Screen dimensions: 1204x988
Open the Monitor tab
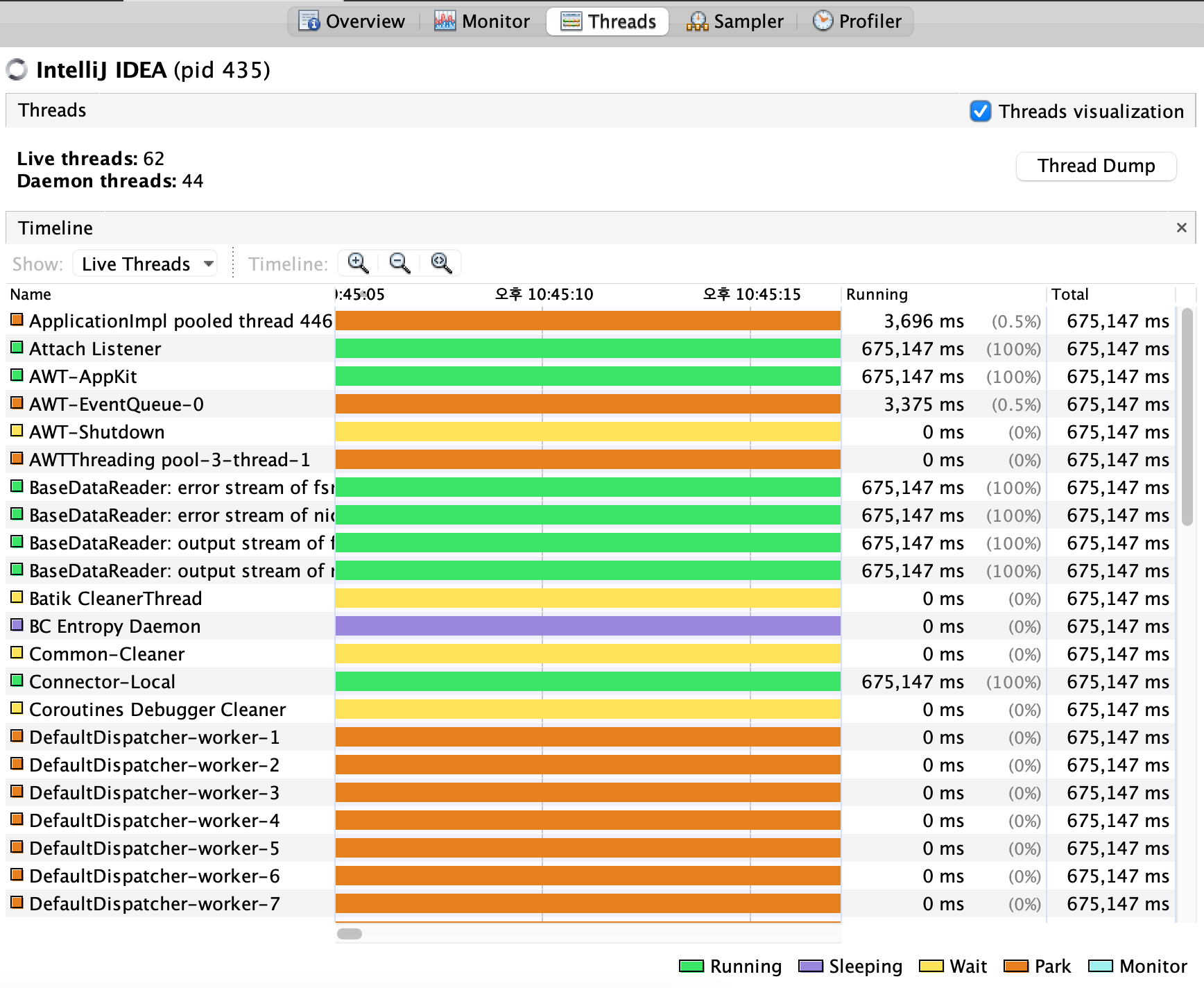click(x=482, y=22)
